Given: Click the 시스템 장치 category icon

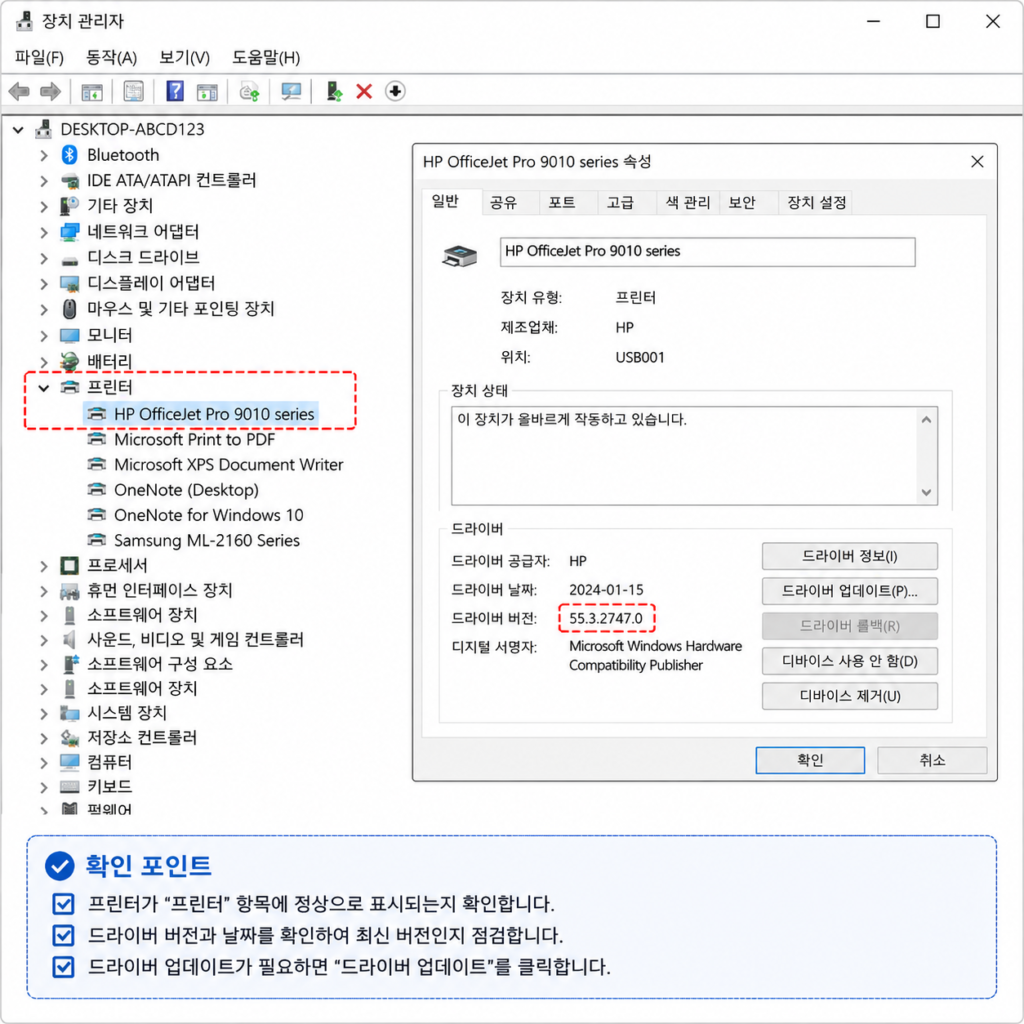Looking at the screenshot, I should pos(70,712).
